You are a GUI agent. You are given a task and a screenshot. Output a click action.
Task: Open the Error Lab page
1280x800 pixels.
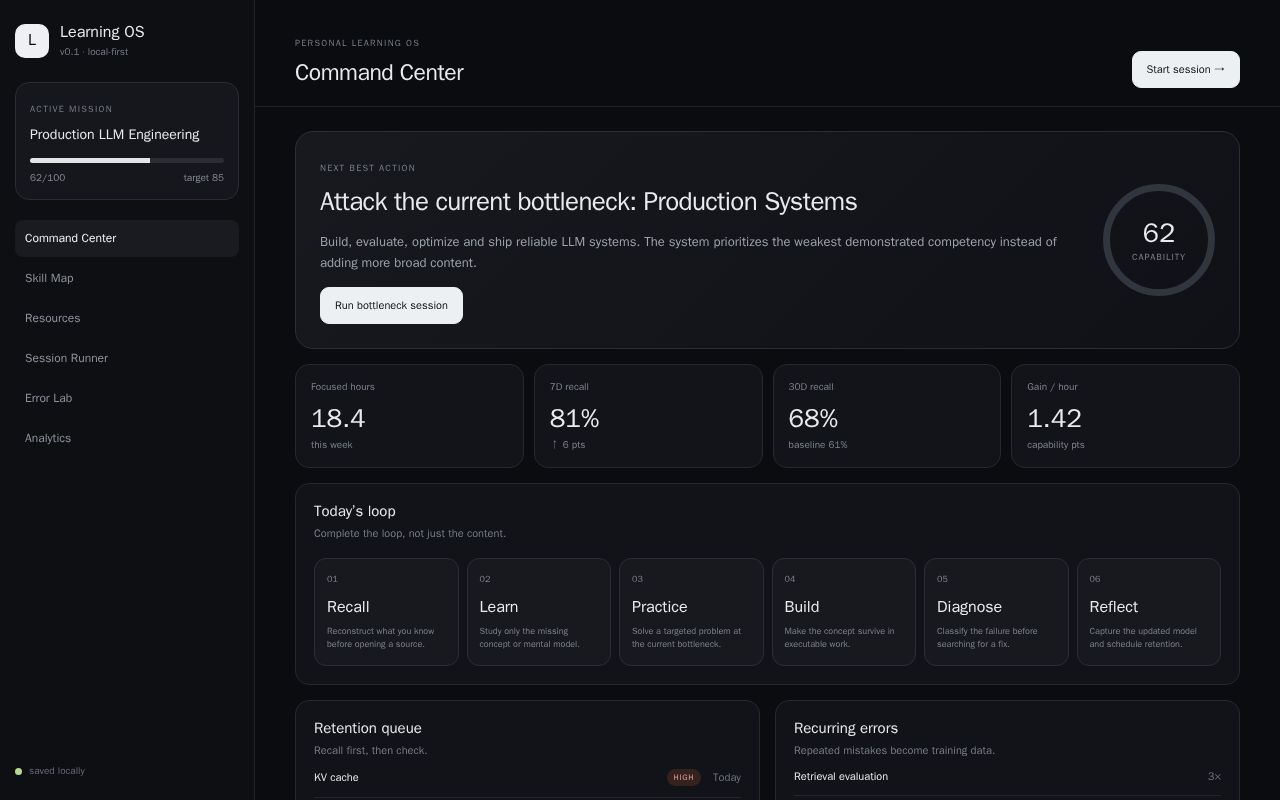click(127, 398)
